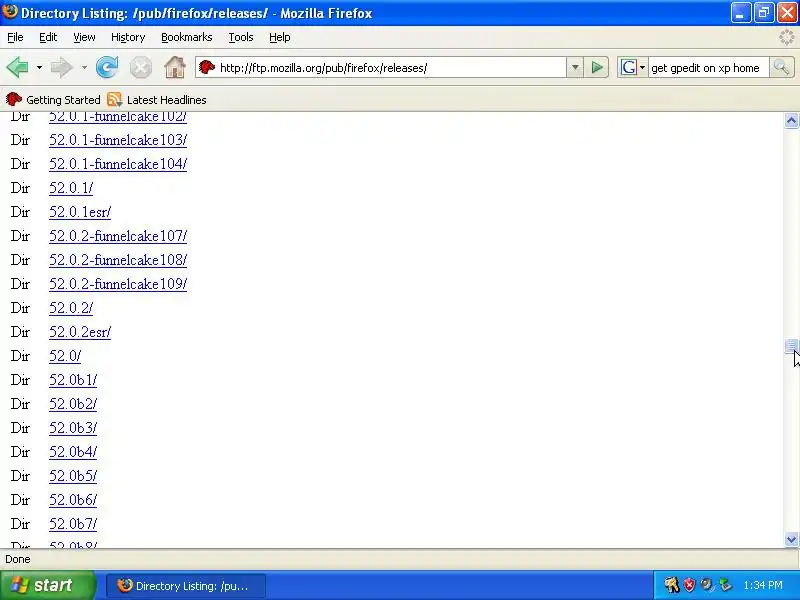Open the 52.0b1/ directory link
This screenshot has width=800, height=600.
[73, 380]
